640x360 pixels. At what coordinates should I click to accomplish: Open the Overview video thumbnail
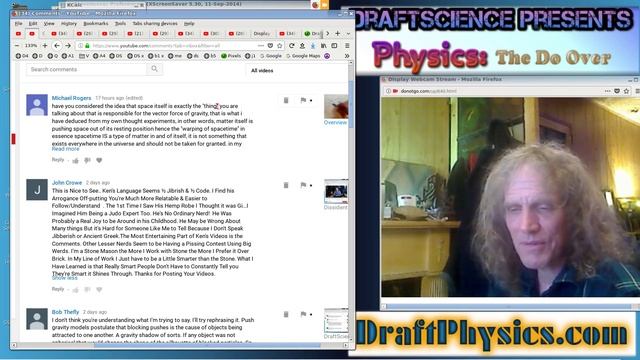click(x=336, y=106)
